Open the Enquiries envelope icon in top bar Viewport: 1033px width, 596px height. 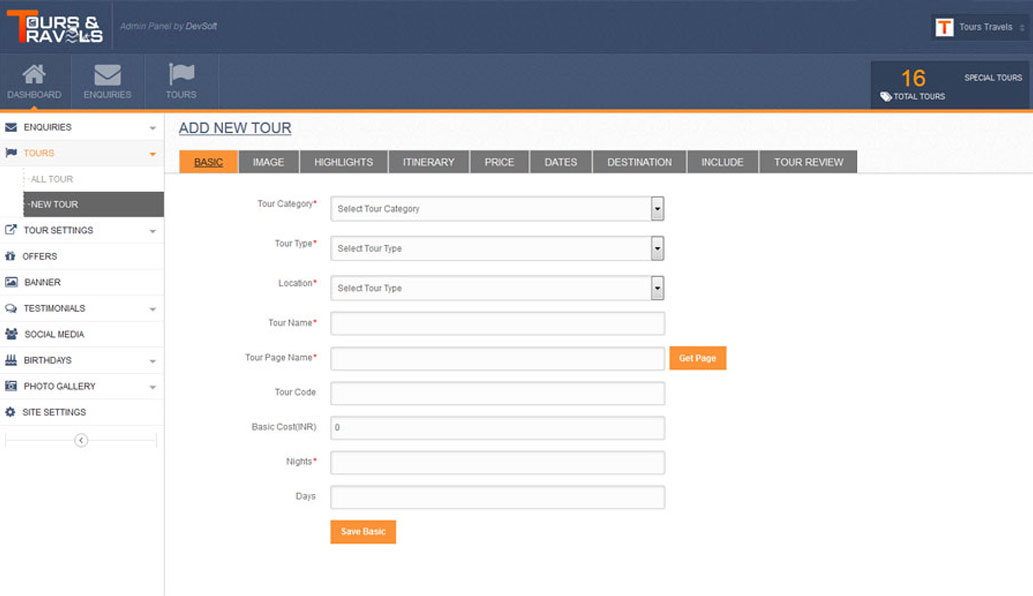(x=107, y=75)
